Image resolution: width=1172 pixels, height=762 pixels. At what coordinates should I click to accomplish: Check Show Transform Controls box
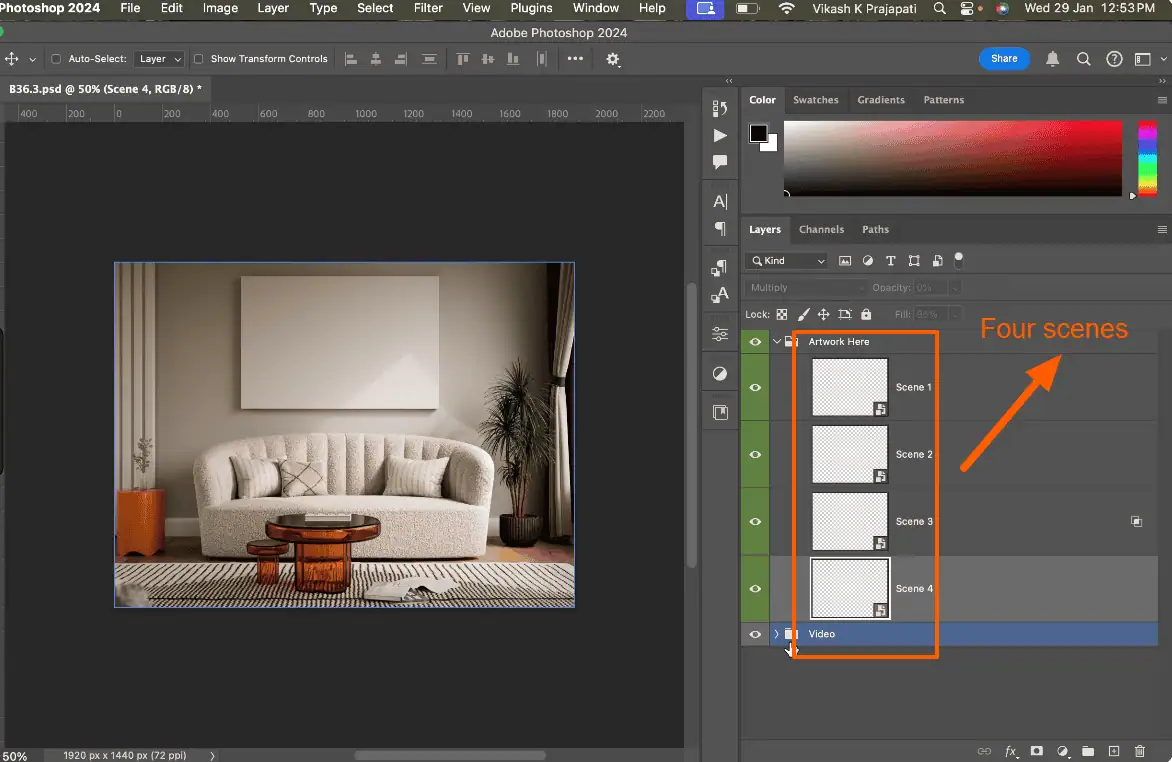198,59
